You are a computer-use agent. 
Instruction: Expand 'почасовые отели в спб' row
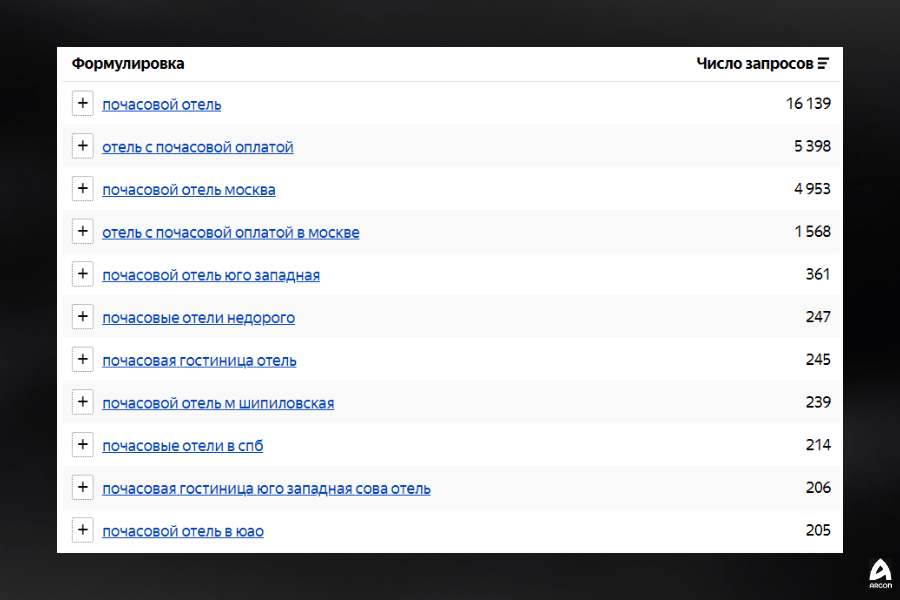(83, 445)
